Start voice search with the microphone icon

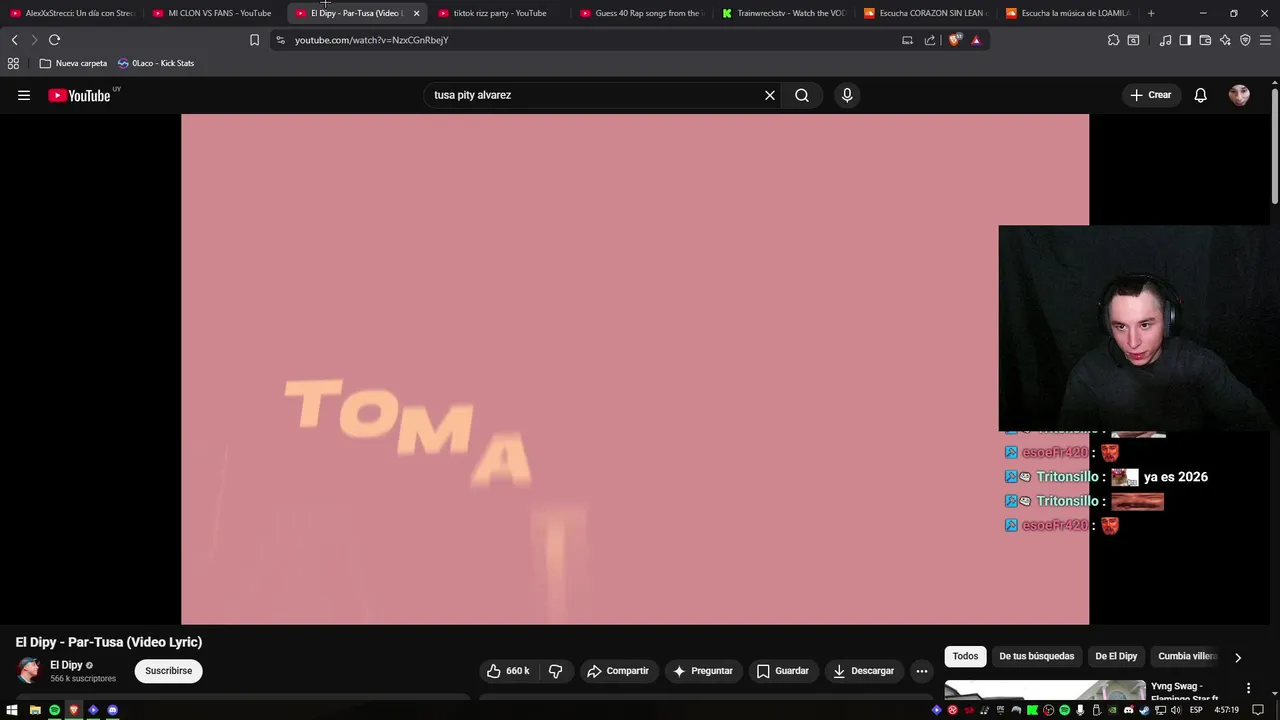(x=847, y=95)
